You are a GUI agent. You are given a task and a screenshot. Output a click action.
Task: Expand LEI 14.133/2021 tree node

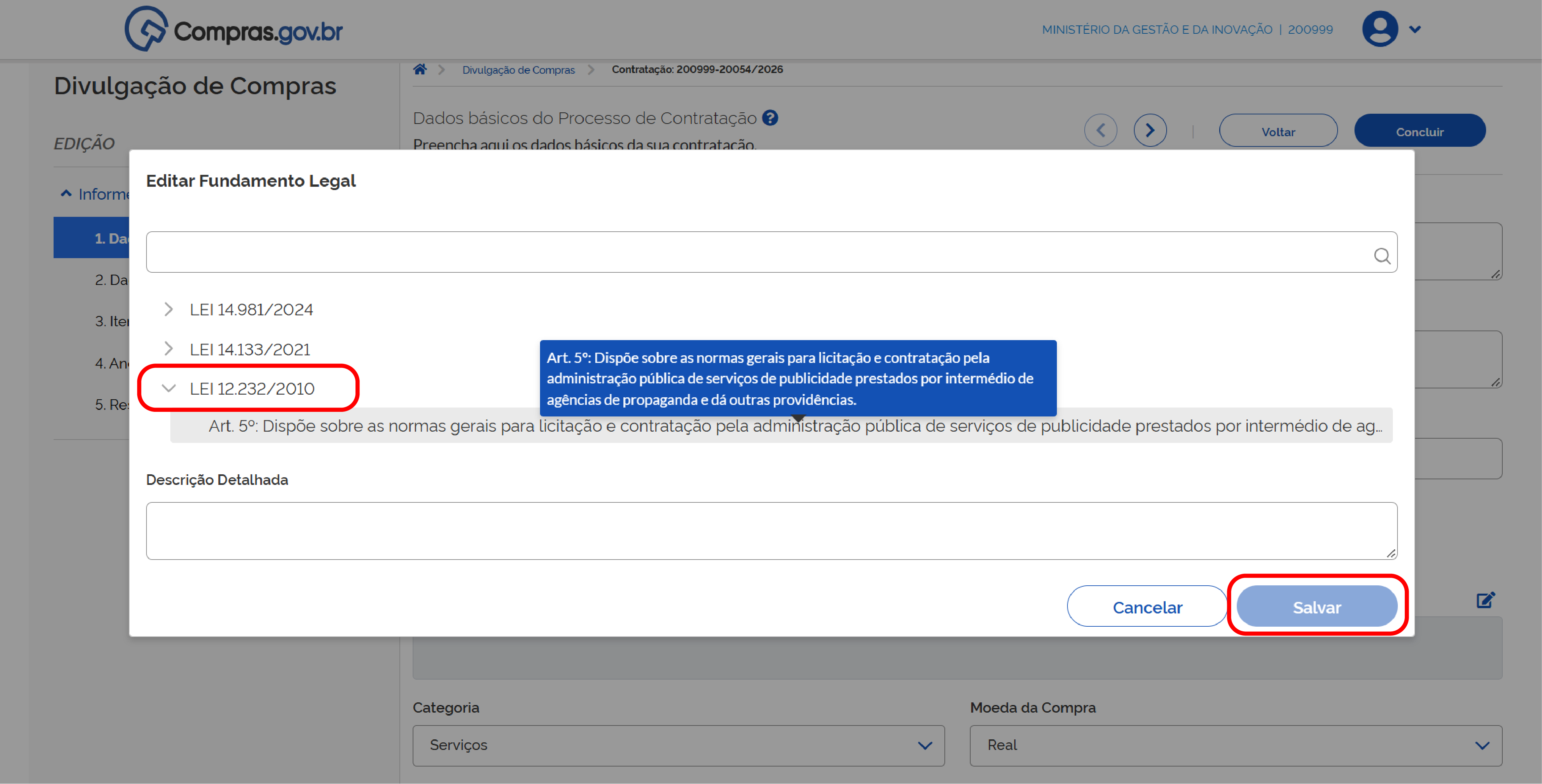click(x=169, y=349)
